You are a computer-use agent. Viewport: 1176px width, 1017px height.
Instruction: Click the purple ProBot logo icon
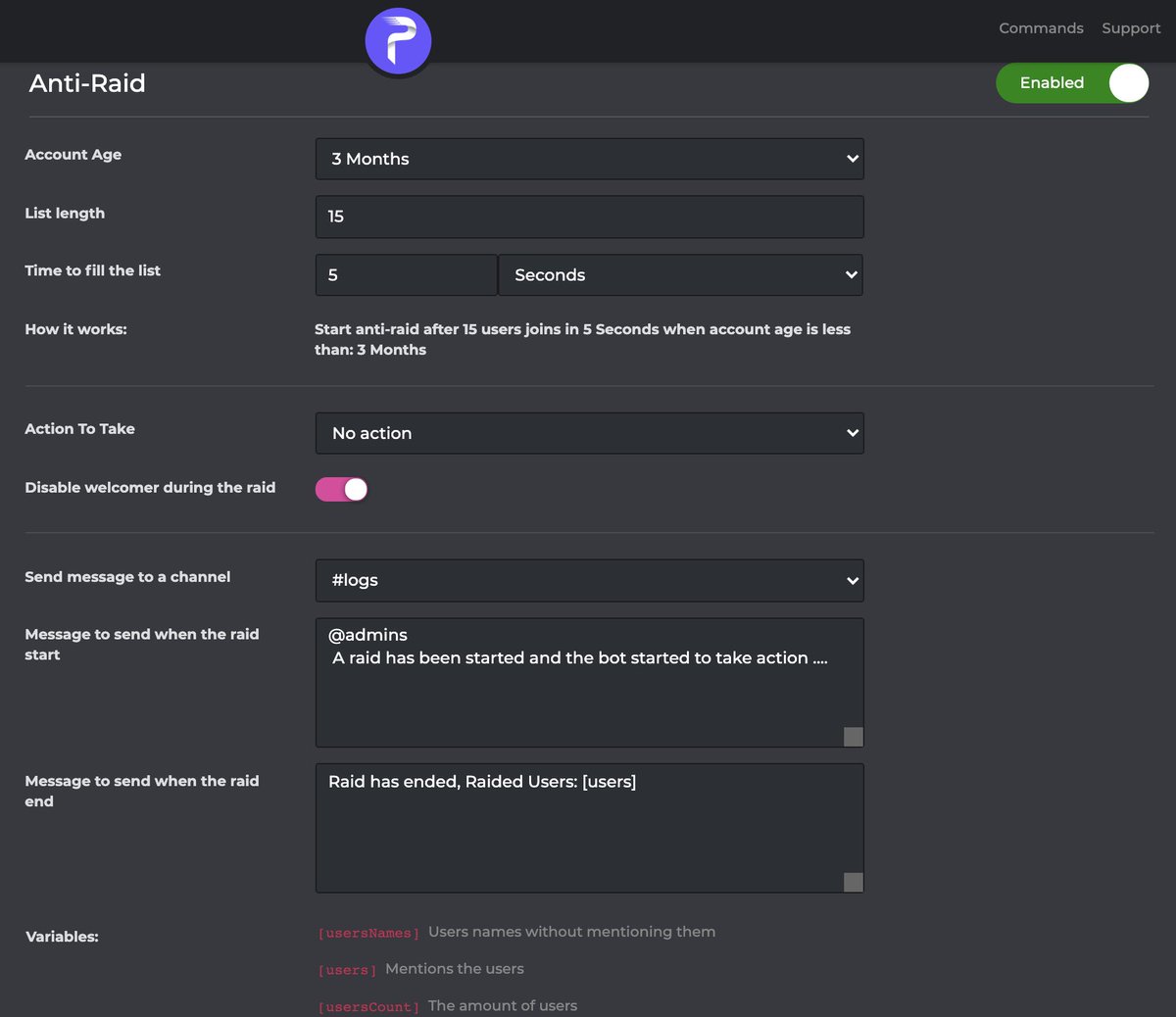pos(398,41)
